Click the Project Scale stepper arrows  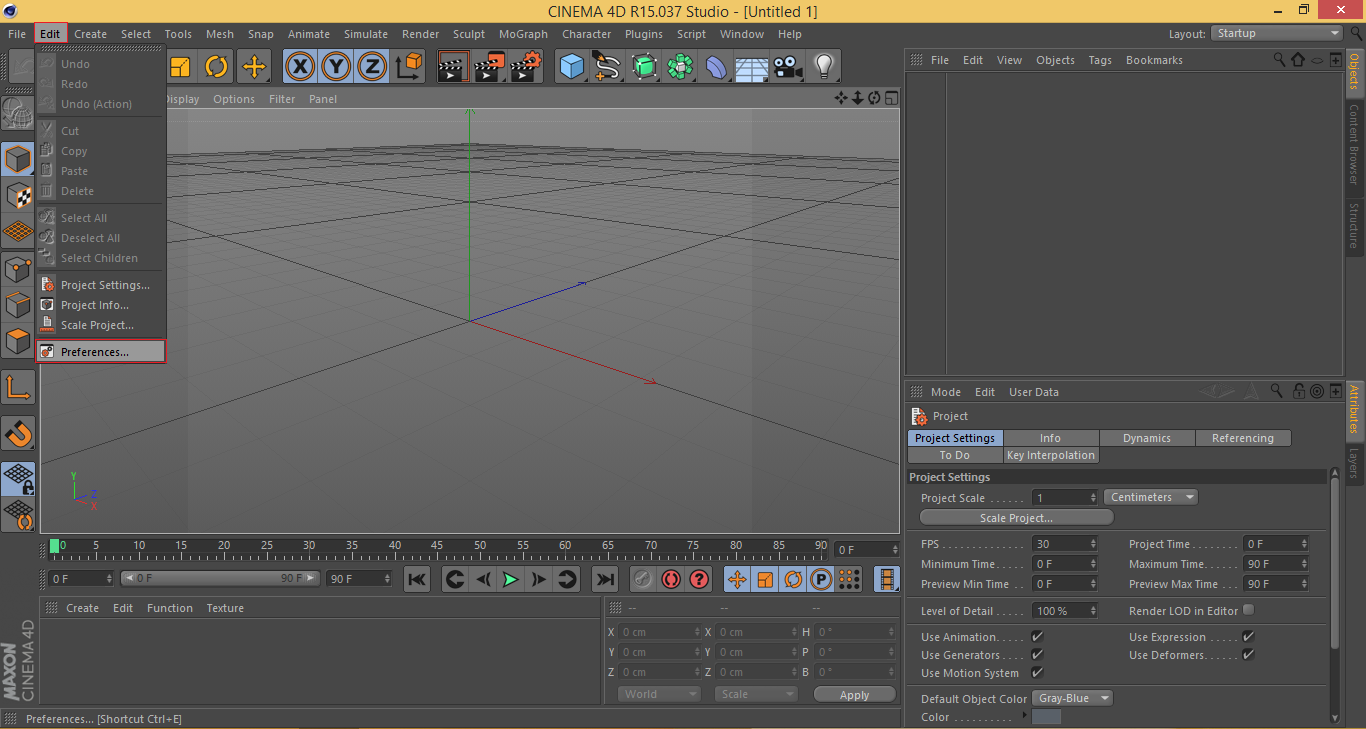click(x=1093, y=497)
